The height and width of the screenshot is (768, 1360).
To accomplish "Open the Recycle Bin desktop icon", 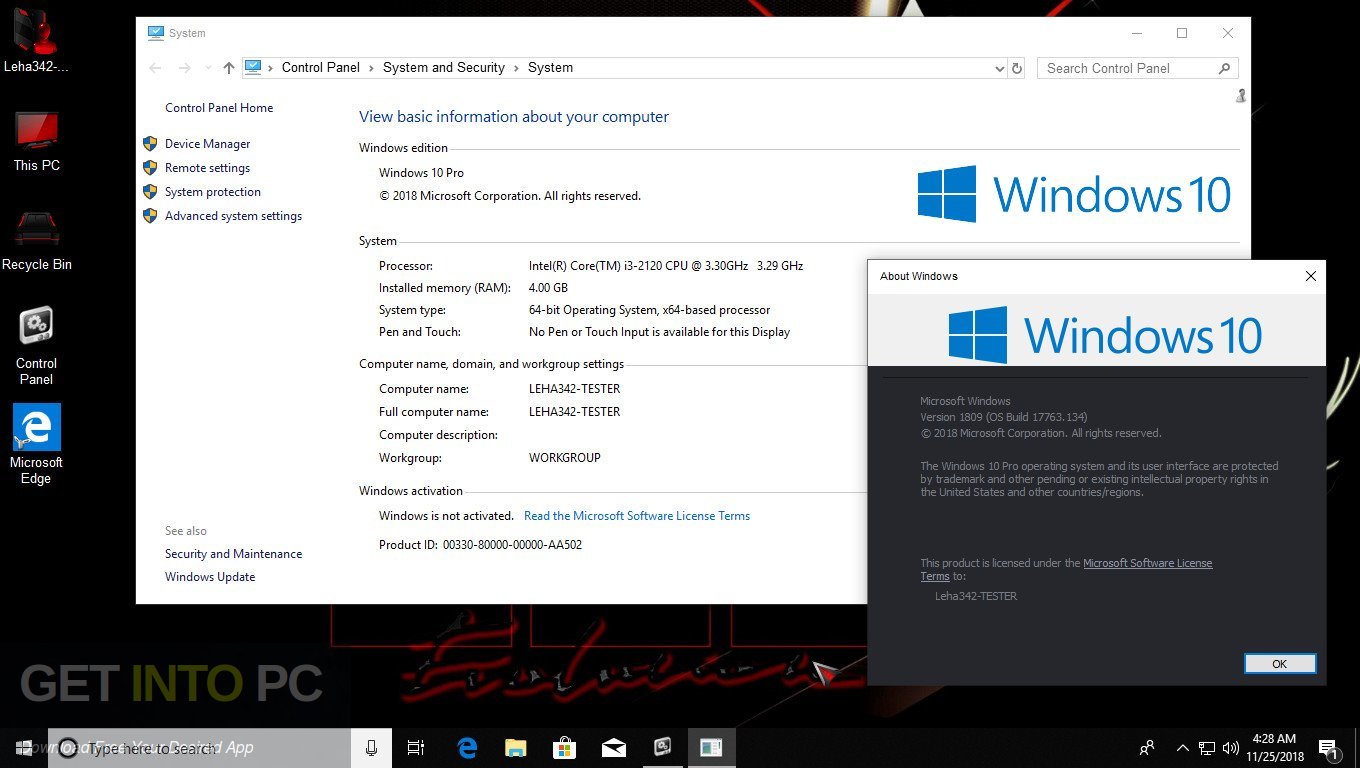I will [36, 239].
